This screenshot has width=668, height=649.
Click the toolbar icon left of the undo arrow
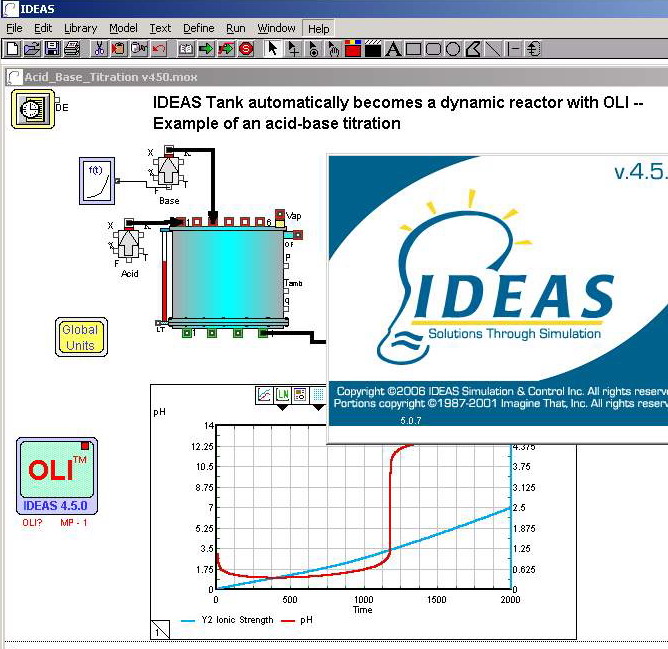click(x=139, y=49)
